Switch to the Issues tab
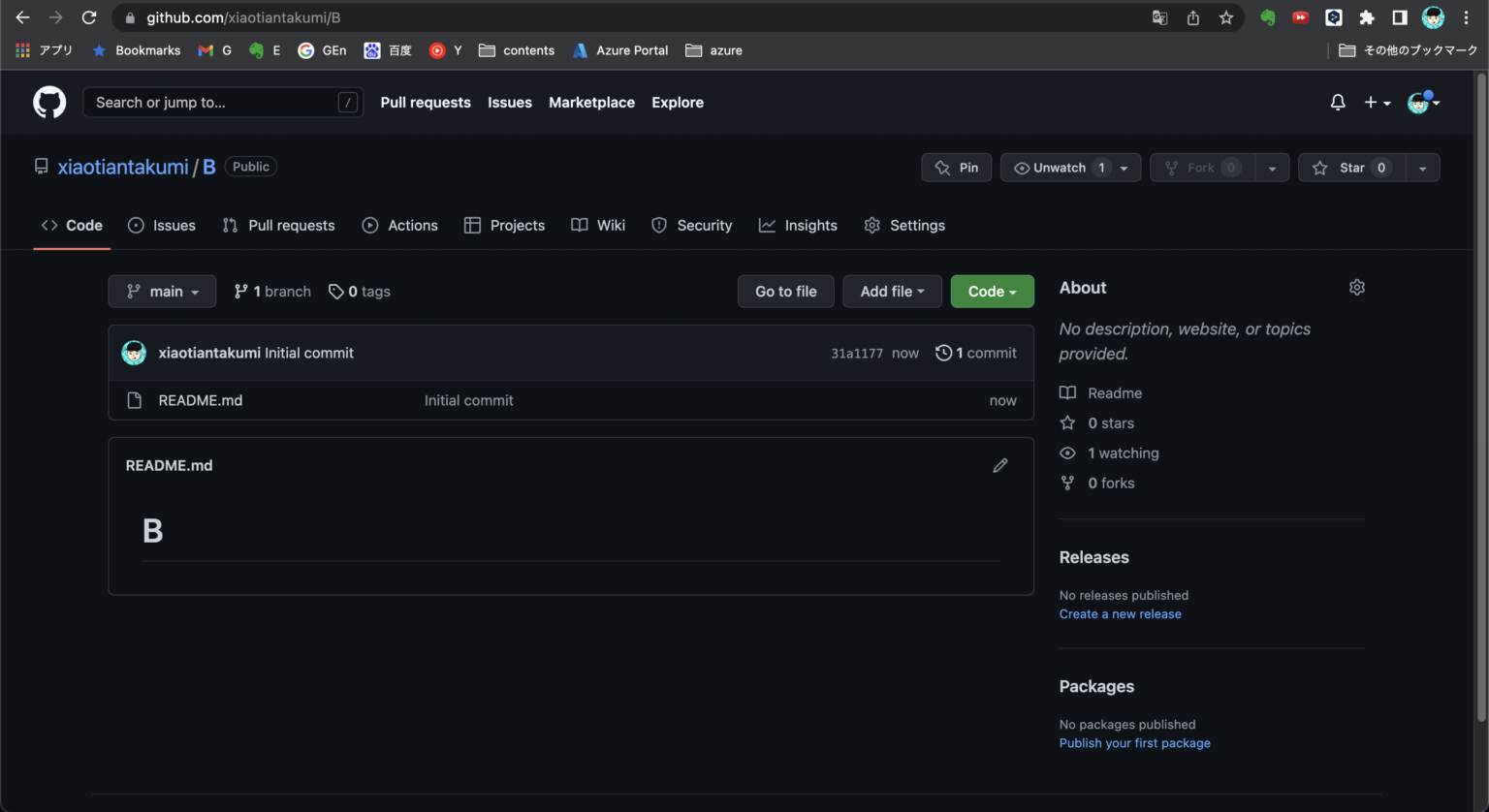Viewport: 1489px width, 812px height. click(x=162, y=225)
